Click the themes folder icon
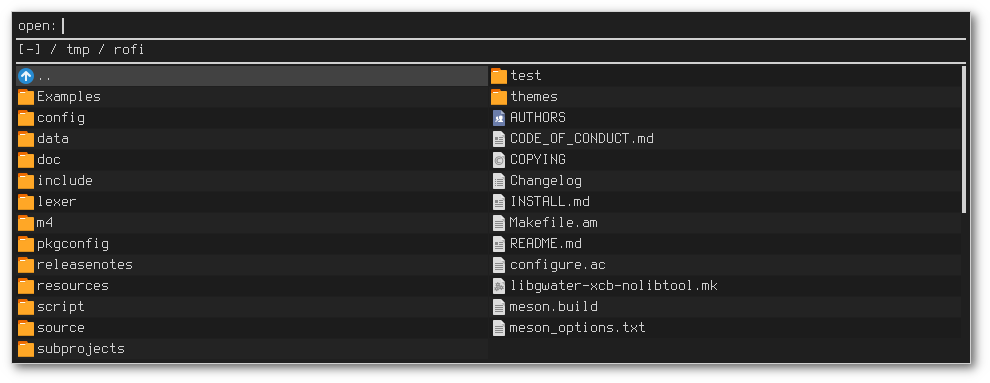Viewport: 990px width, 383px height. (x=499, y=97)
